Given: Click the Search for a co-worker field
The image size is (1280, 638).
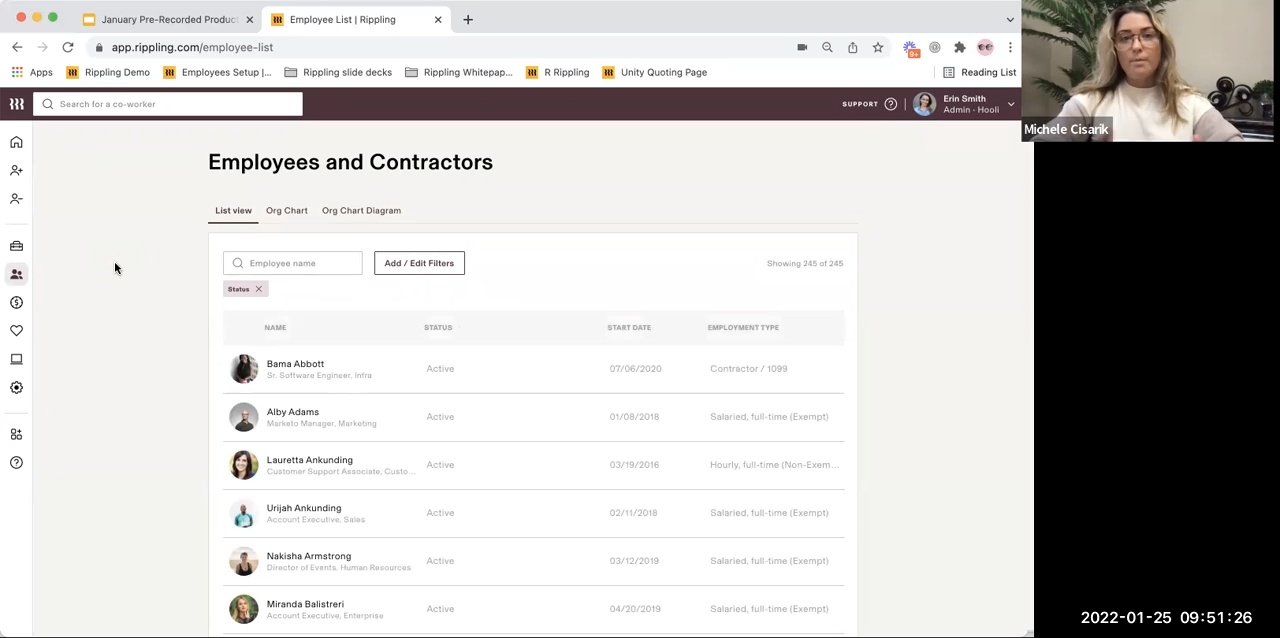Looking at the screenshot, I should tap(168, 104).
